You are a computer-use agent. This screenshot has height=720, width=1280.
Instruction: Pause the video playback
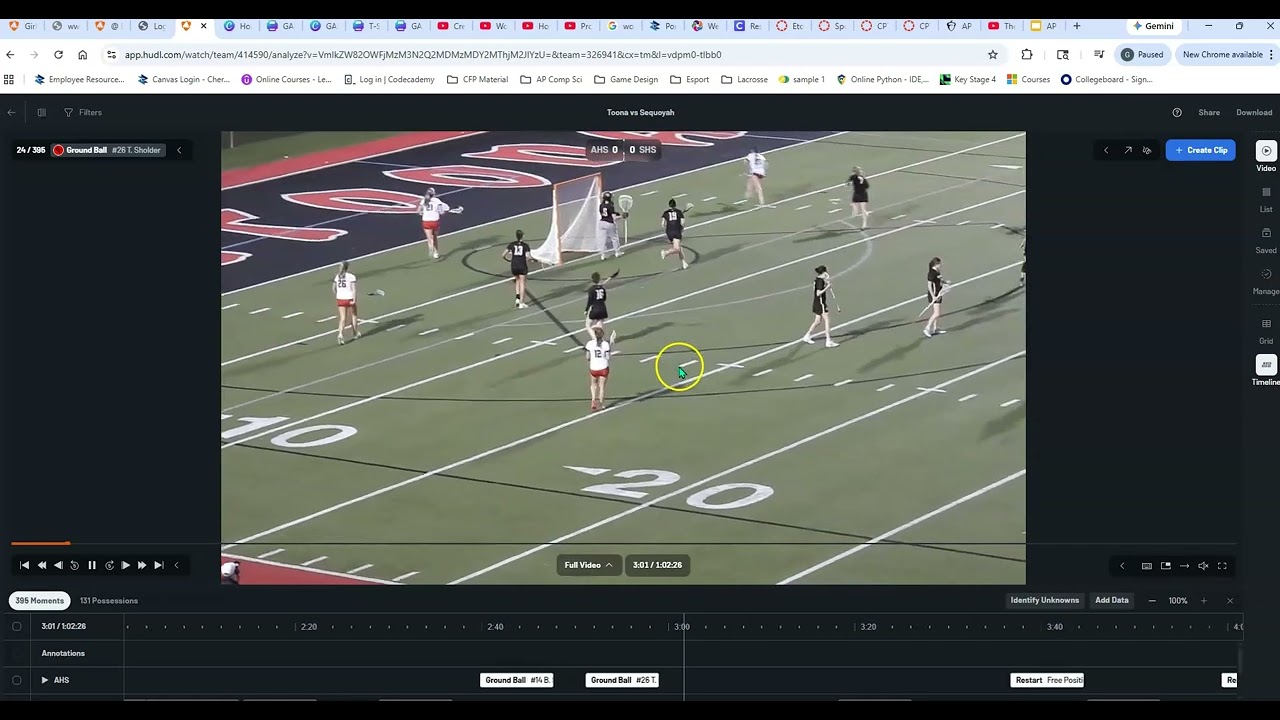point(92,565)
